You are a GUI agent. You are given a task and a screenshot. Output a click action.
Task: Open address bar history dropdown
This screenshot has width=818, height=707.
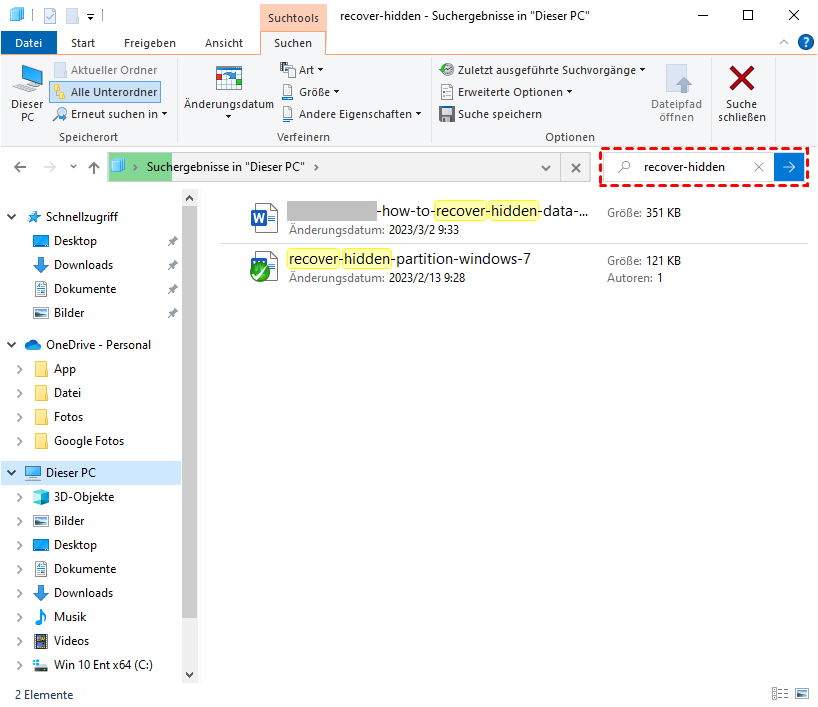click(x=546, y=167)
